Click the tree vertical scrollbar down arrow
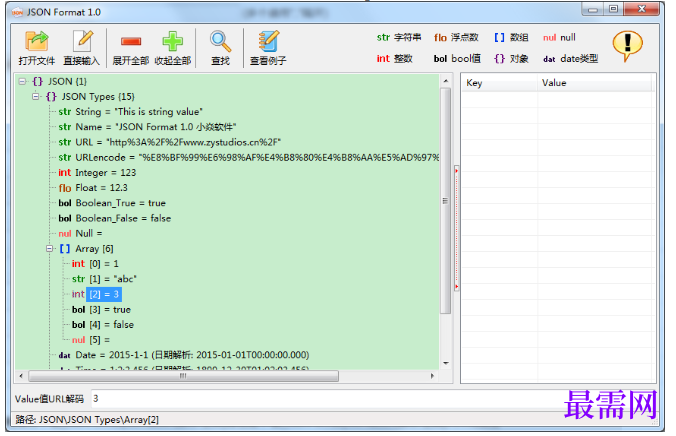This screenshot has width=676, height=436. click(x=446, y=363)
